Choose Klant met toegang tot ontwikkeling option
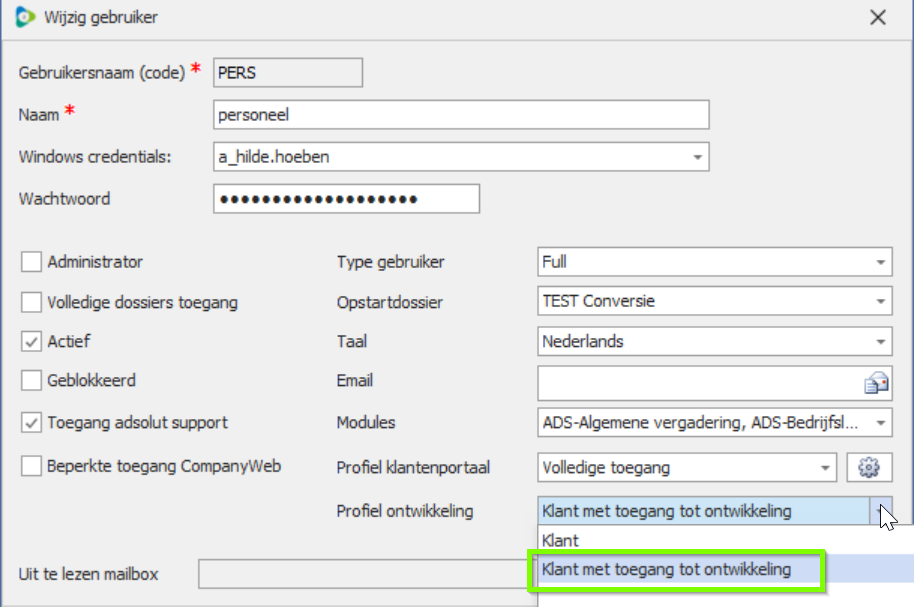The height and width of the screenshot is (607, 914). click(666, 570)
